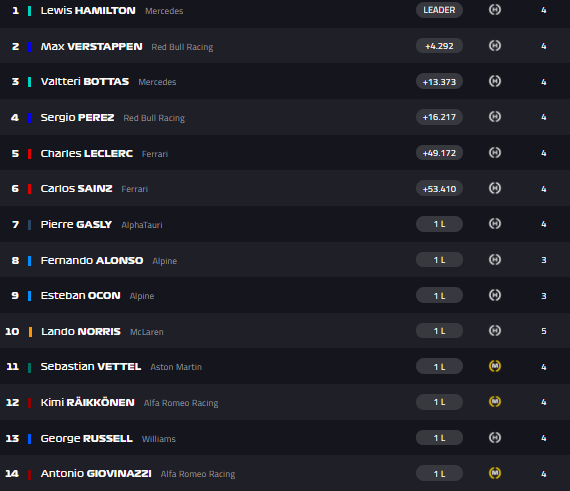Select driver Lewis HAMILTON
Viewport: 570px width, 491px height.
pos(88,11)
